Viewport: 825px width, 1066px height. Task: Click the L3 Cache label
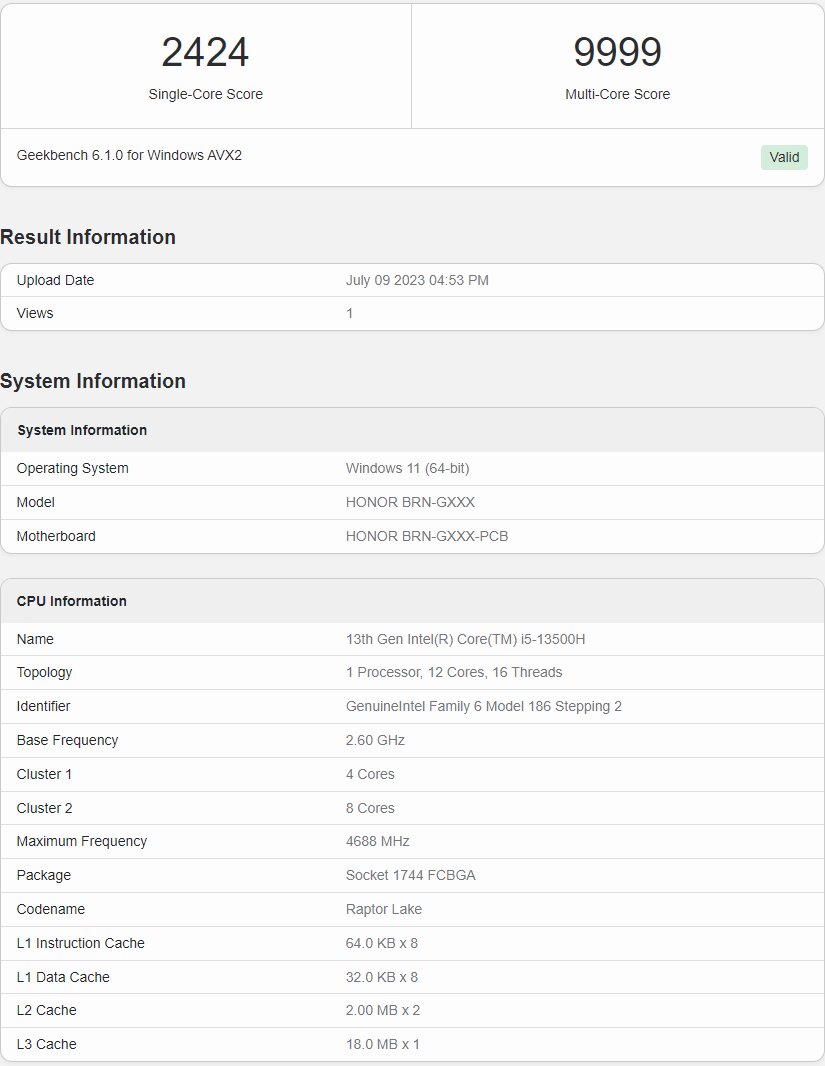pos(46,1045)
